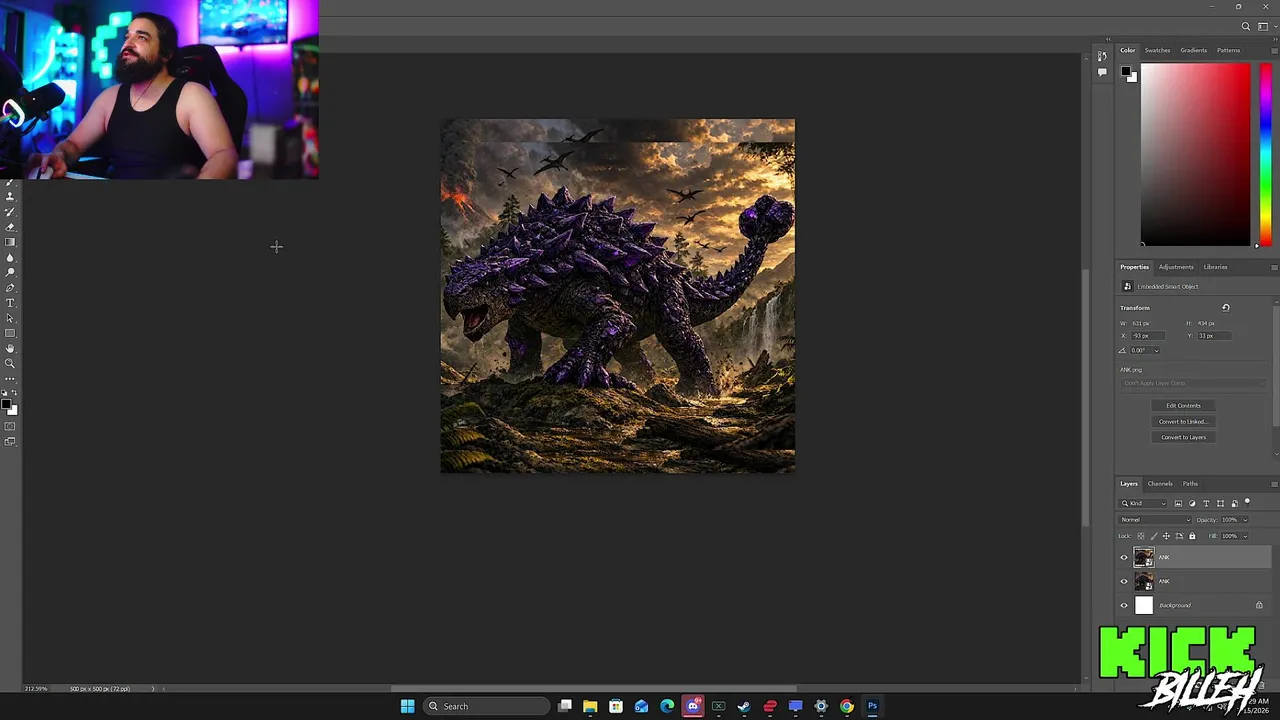Open the workspace switcher icon
Image resolution: width=1280 pixels, height=720 pixels.
(1264, 27)
